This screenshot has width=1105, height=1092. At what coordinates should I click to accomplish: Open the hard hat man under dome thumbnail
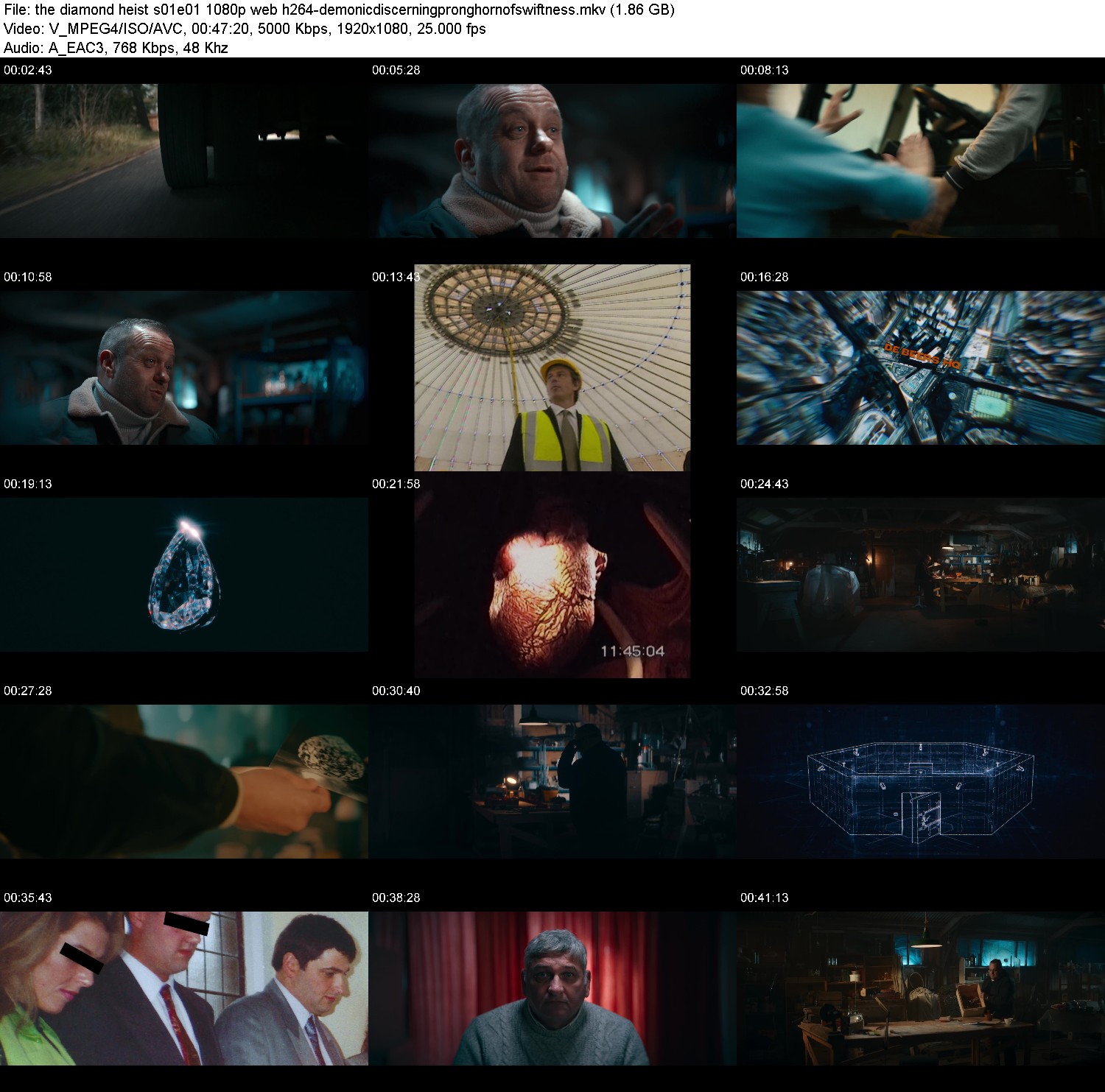coord(552,367)
